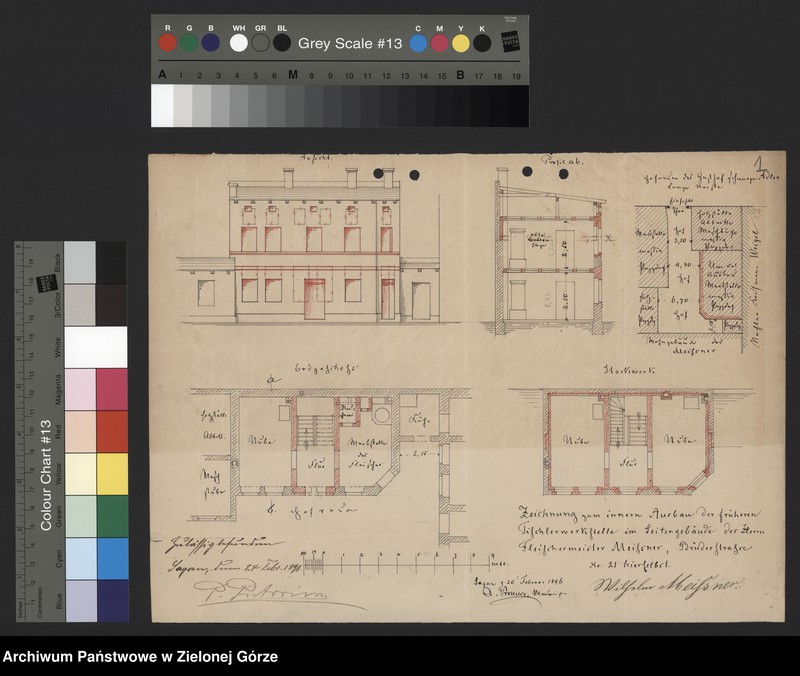Click the bold letter A on the grey scale
800x676 pixels.
click(x=162, y=74)
